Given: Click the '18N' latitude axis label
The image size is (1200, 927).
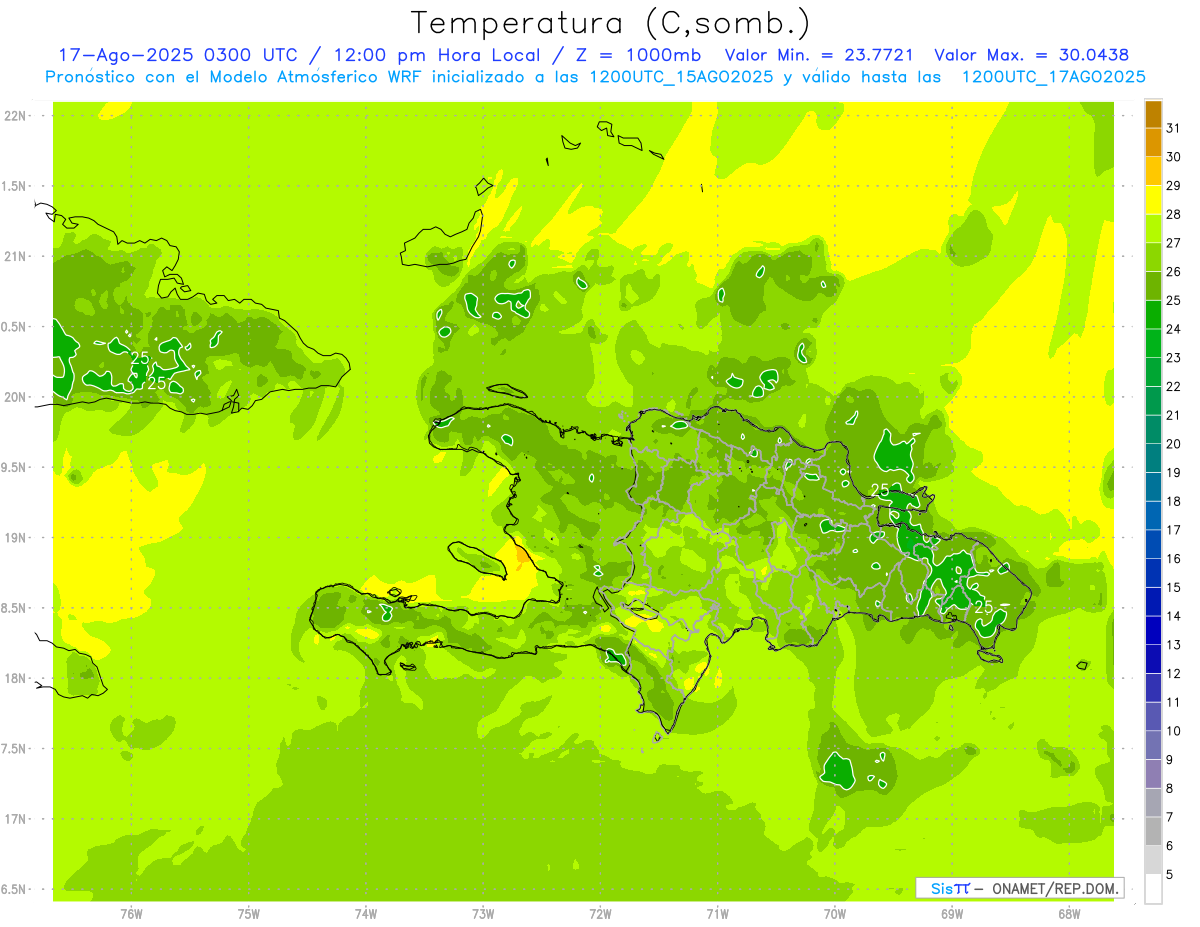Looking at the screenshot, I should point(16,678).
